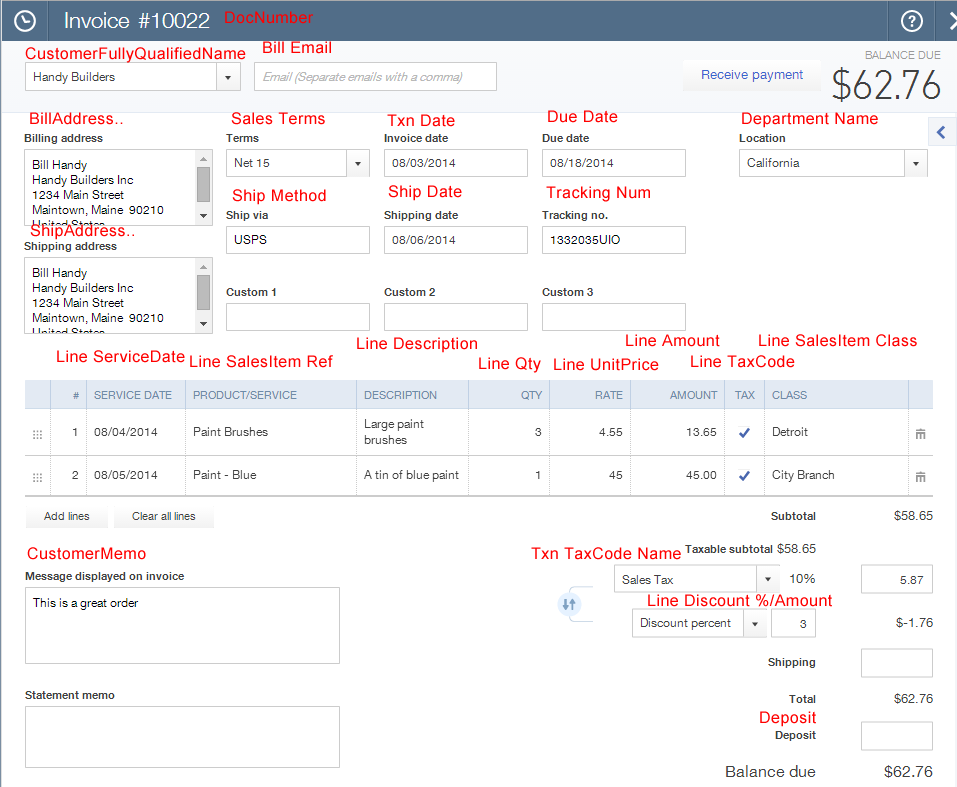The height and width of the screenshot is (787, 957).
Task: Open the California location dropdown
Action: (x=915, y=163)
